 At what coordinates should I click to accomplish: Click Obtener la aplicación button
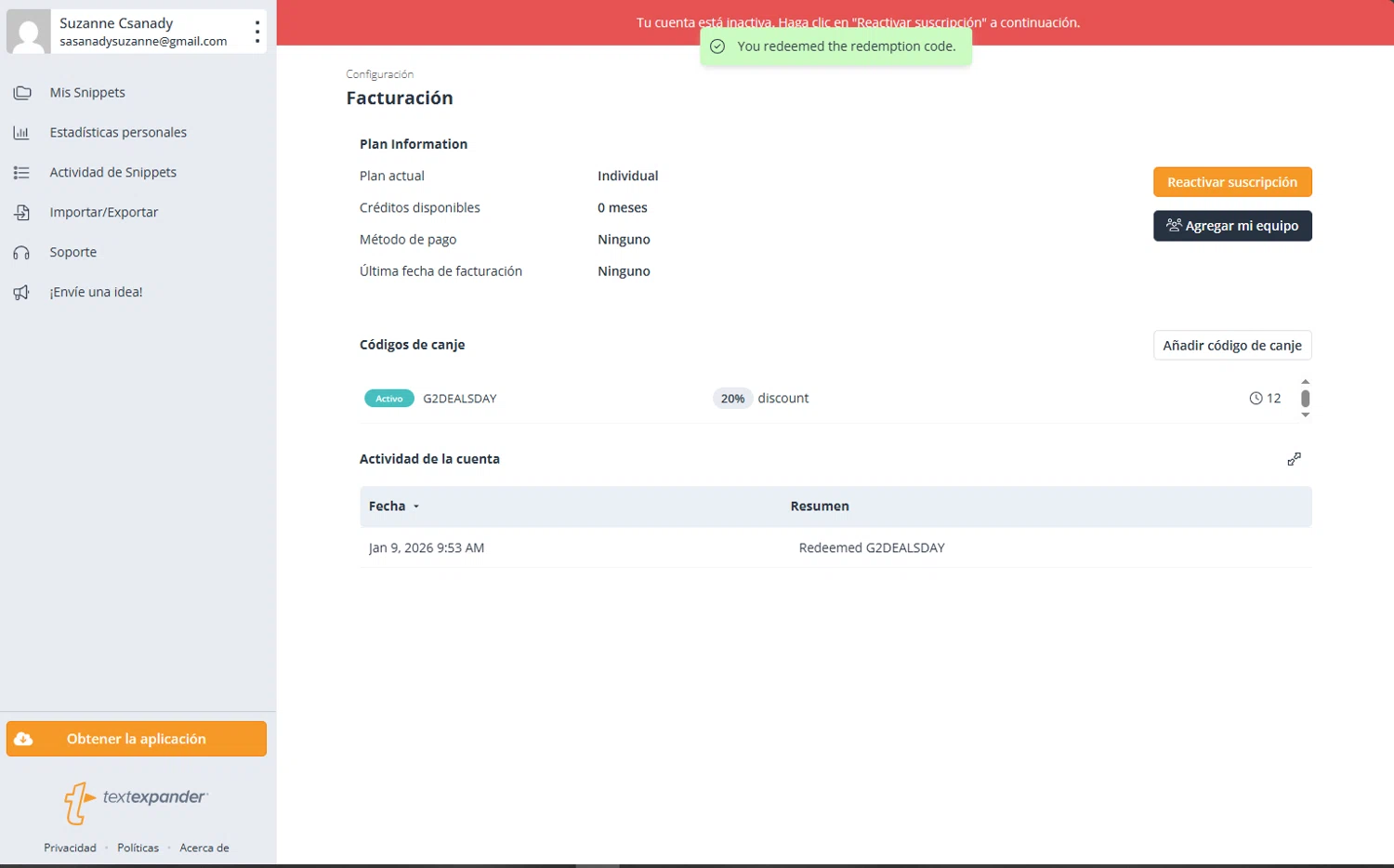pos(137,739)
